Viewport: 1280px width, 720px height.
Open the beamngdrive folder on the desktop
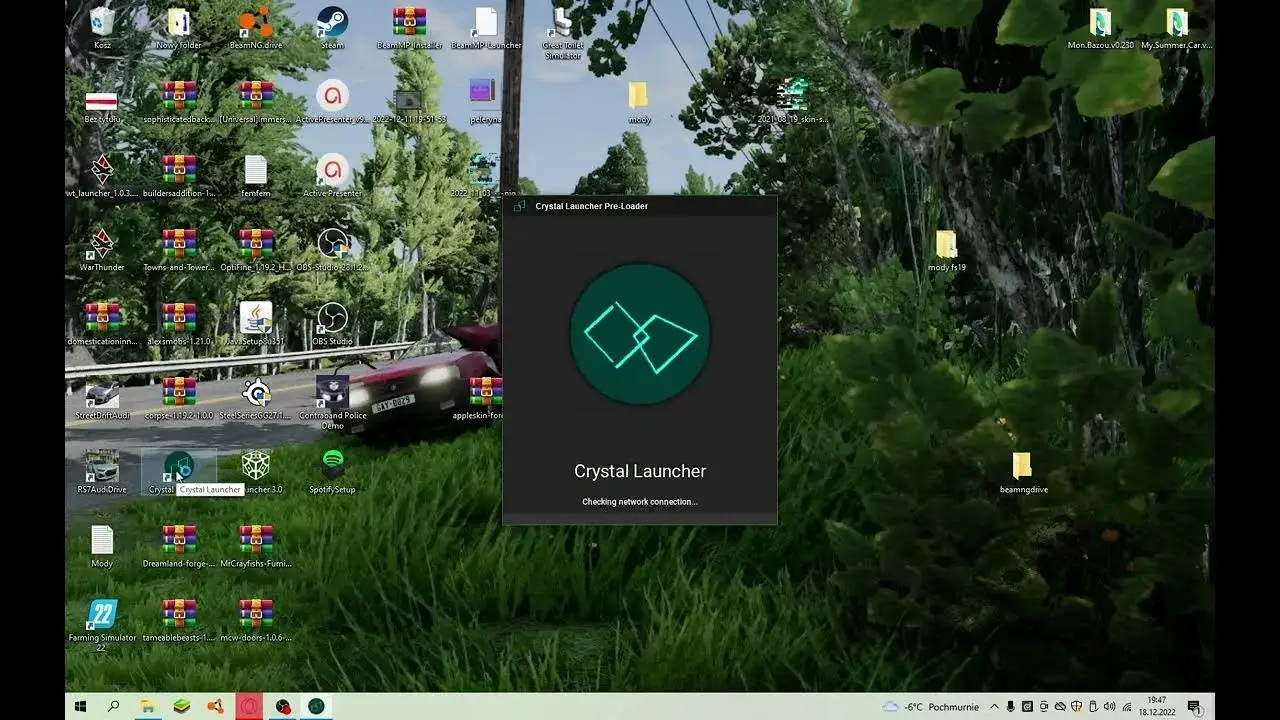[1021, 465]
